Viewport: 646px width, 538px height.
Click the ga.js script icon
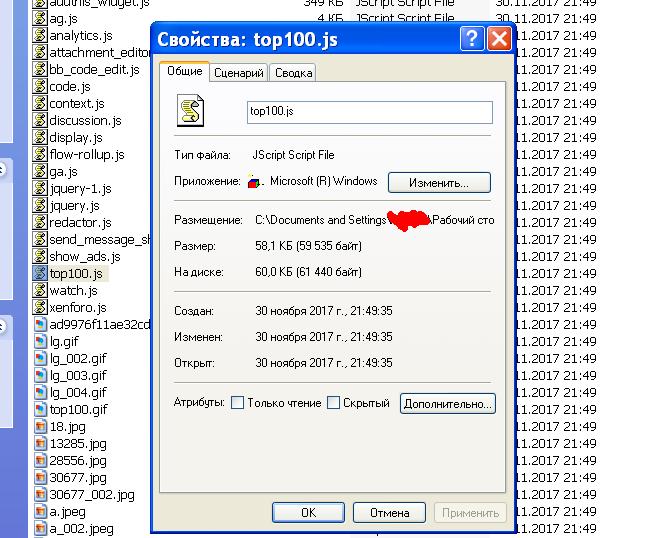(40, 171)
